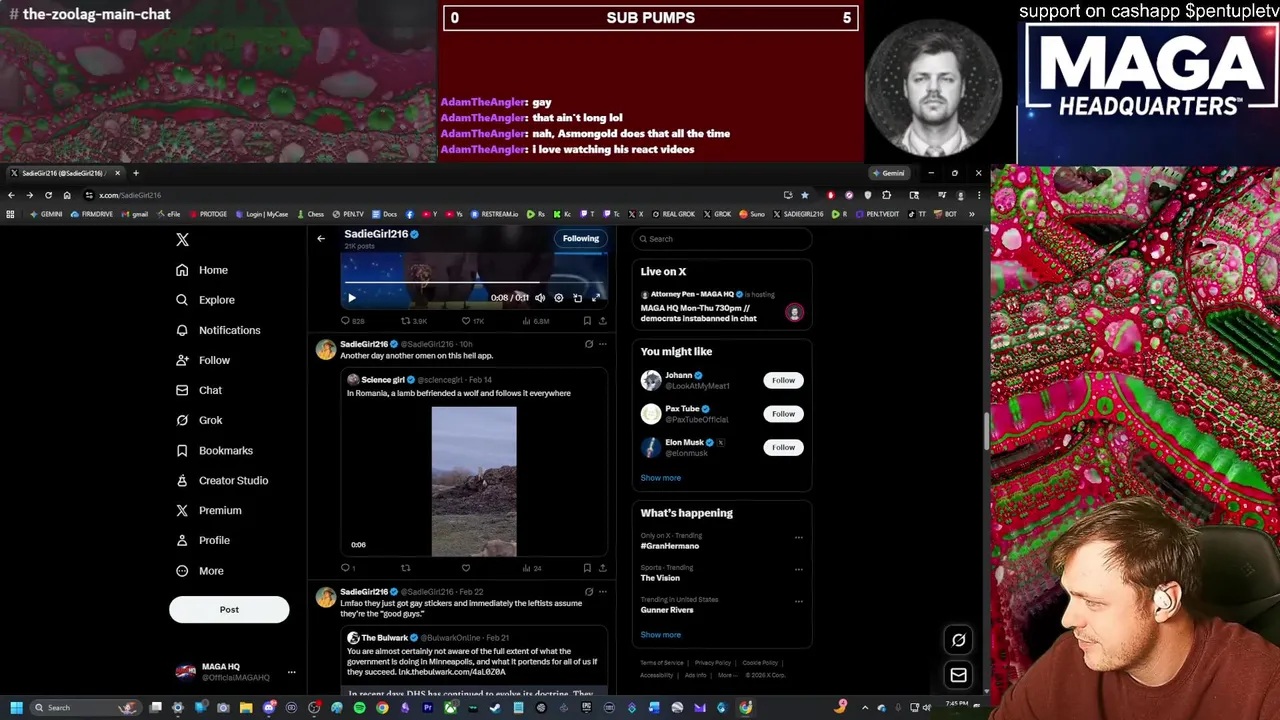Follow Elon Musk
Image resolution: width=1280 pixels, height=720 pixels.
(783, 447)
